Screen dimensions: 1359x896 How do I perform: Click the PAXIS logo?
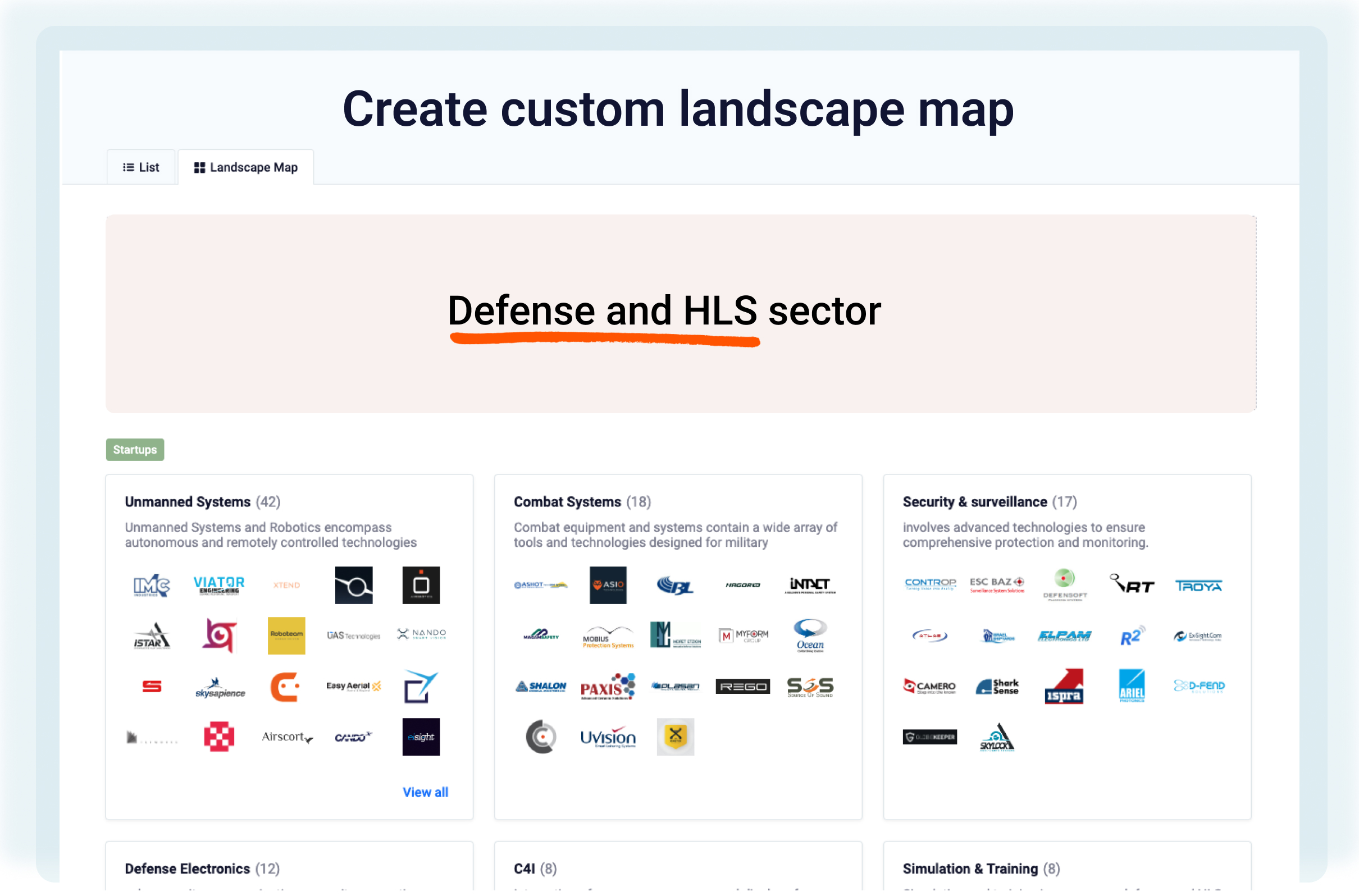point(608,687)
